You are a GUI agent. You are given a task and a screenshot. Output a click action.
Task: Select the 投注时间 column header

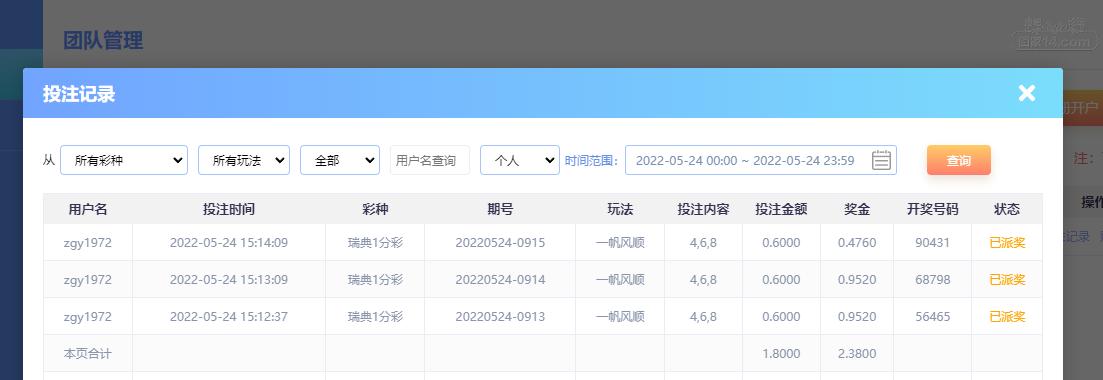229,209
